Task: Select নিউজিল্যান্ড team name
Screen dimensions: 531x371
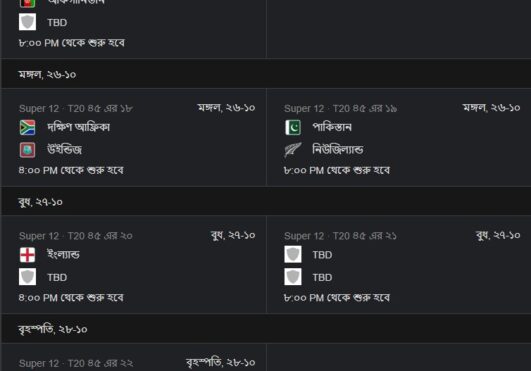Action: click(x=338, y=150)
